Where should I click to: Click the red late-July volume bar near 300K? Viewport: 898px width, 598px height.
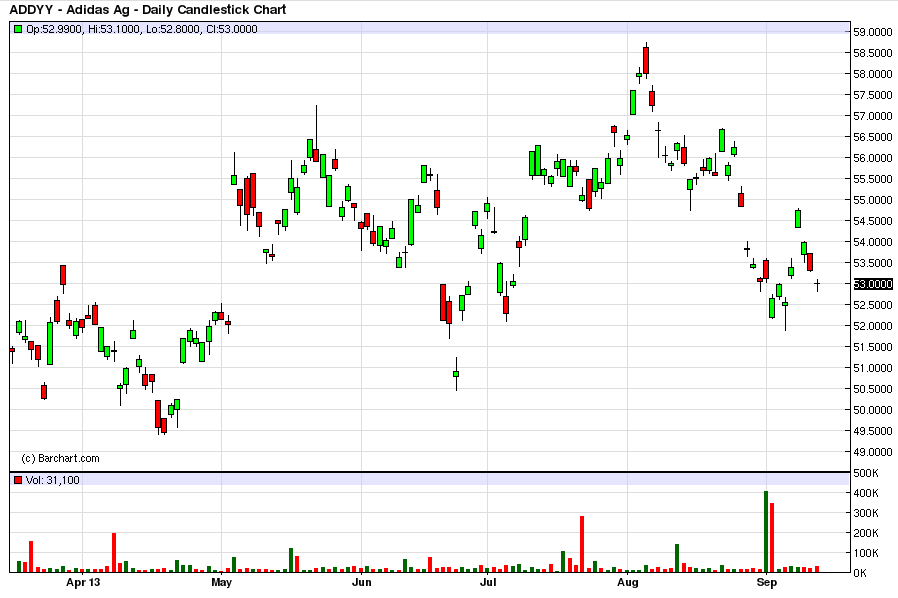pos(582,544)
